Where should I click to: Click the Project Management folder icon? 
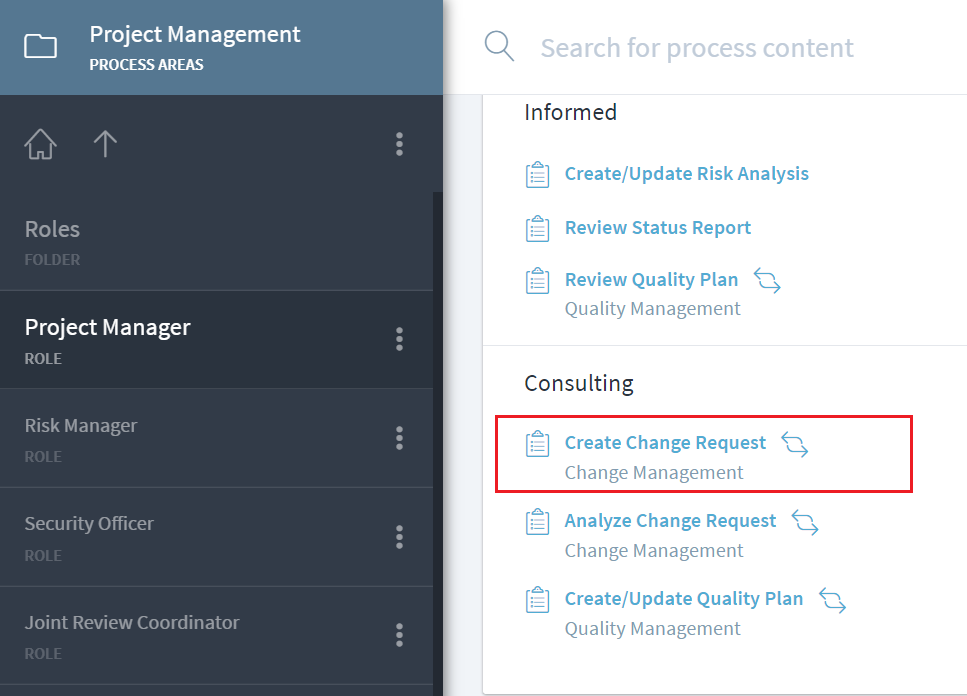[x=40, y=46]
